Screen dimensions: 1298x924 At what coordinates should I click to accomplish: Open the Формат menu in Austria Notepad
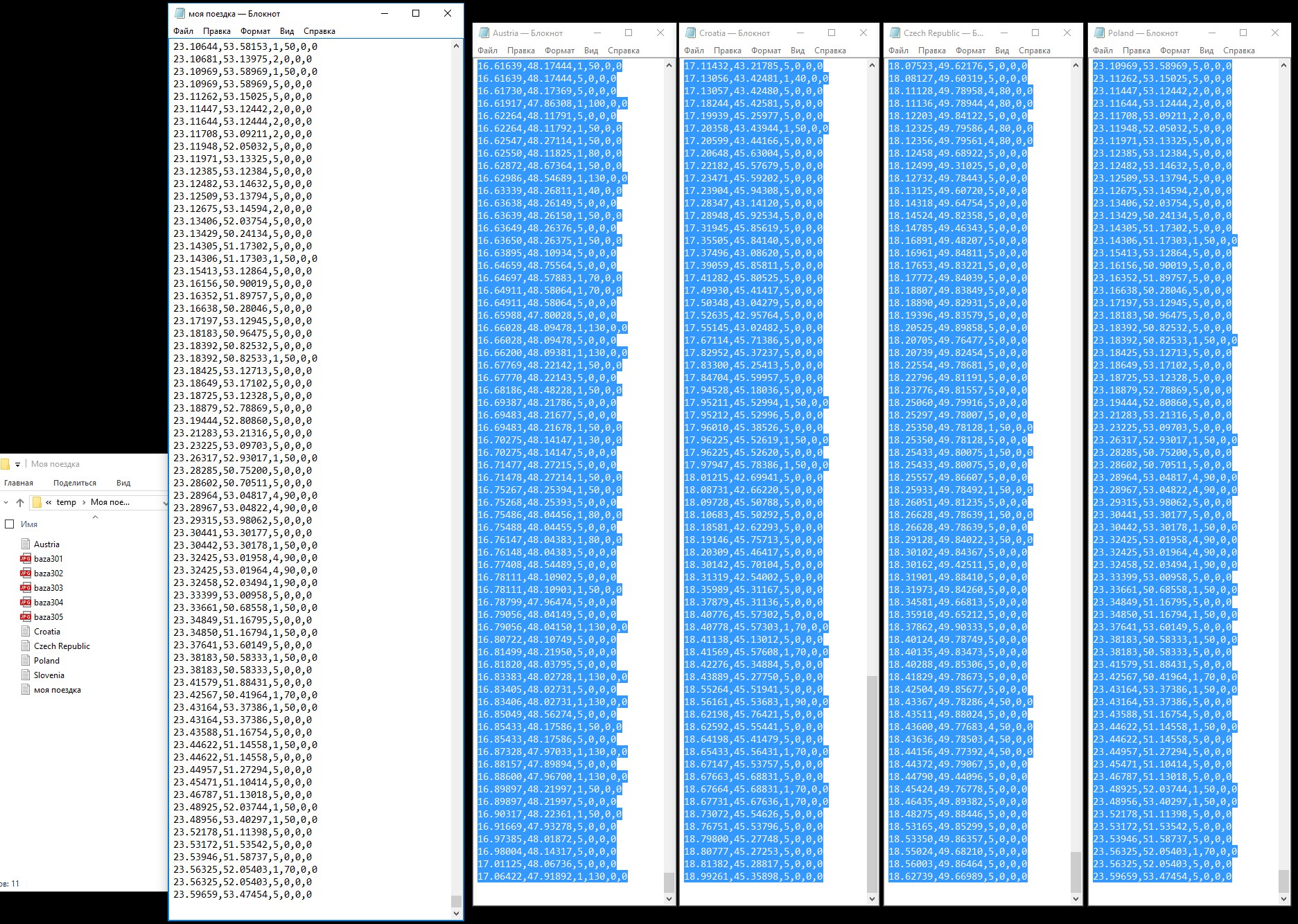(559, 51)
